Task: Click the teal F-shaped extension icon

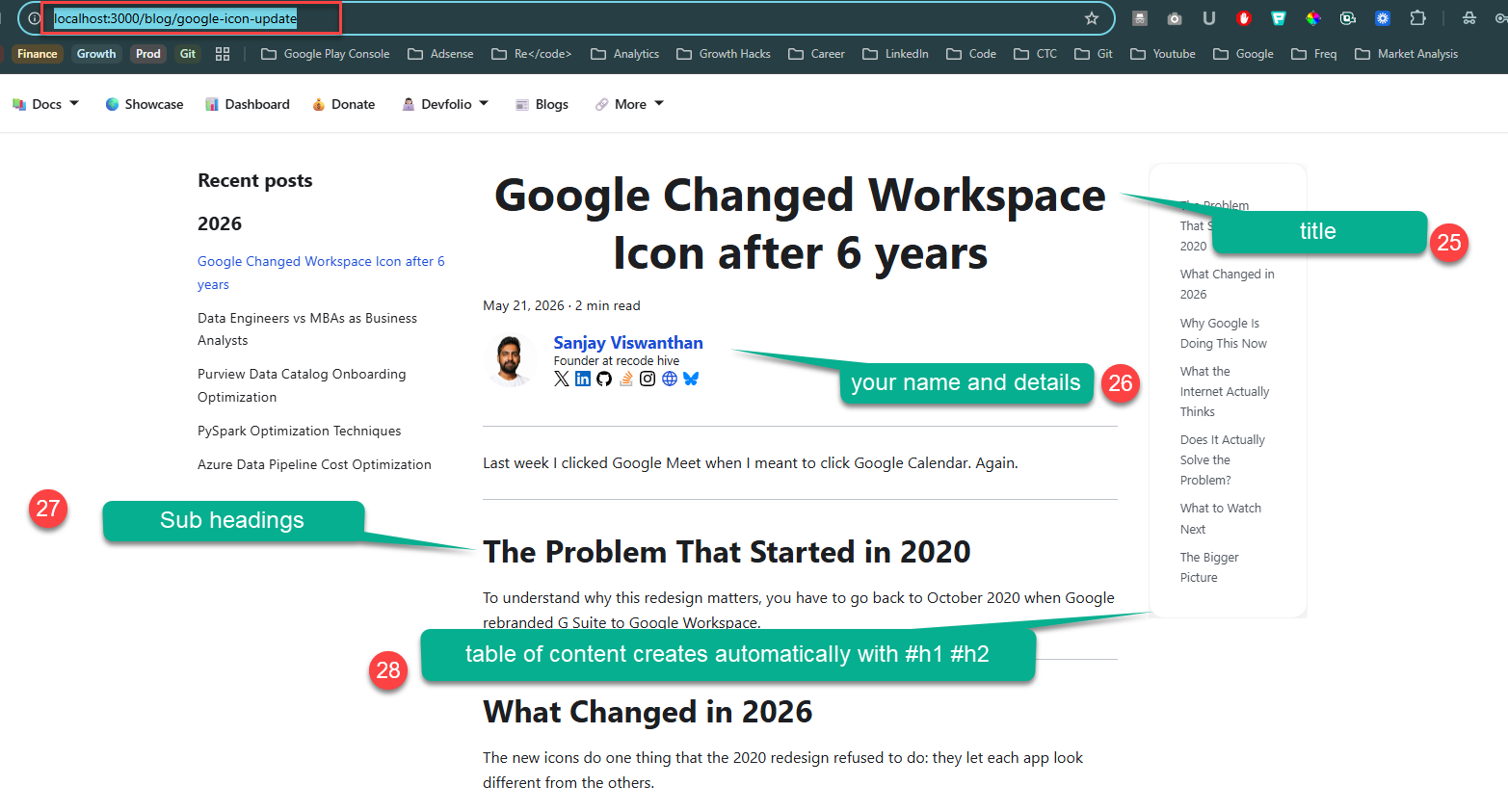Action: 1279,18
